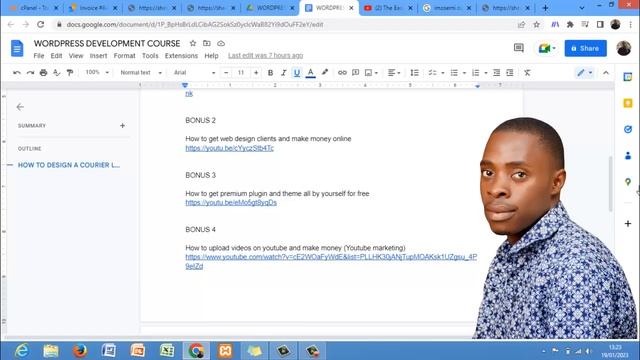Open the Arial font dropdown
This screenshot has height=360, width=640.
[x=194, y=72]
